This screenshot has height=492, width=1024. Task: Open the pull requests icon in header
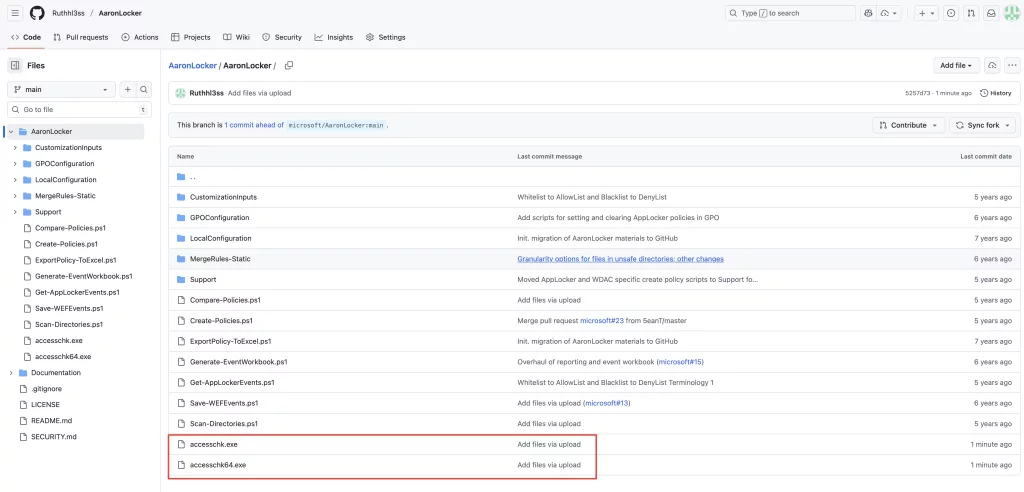(x=970, y=13)
